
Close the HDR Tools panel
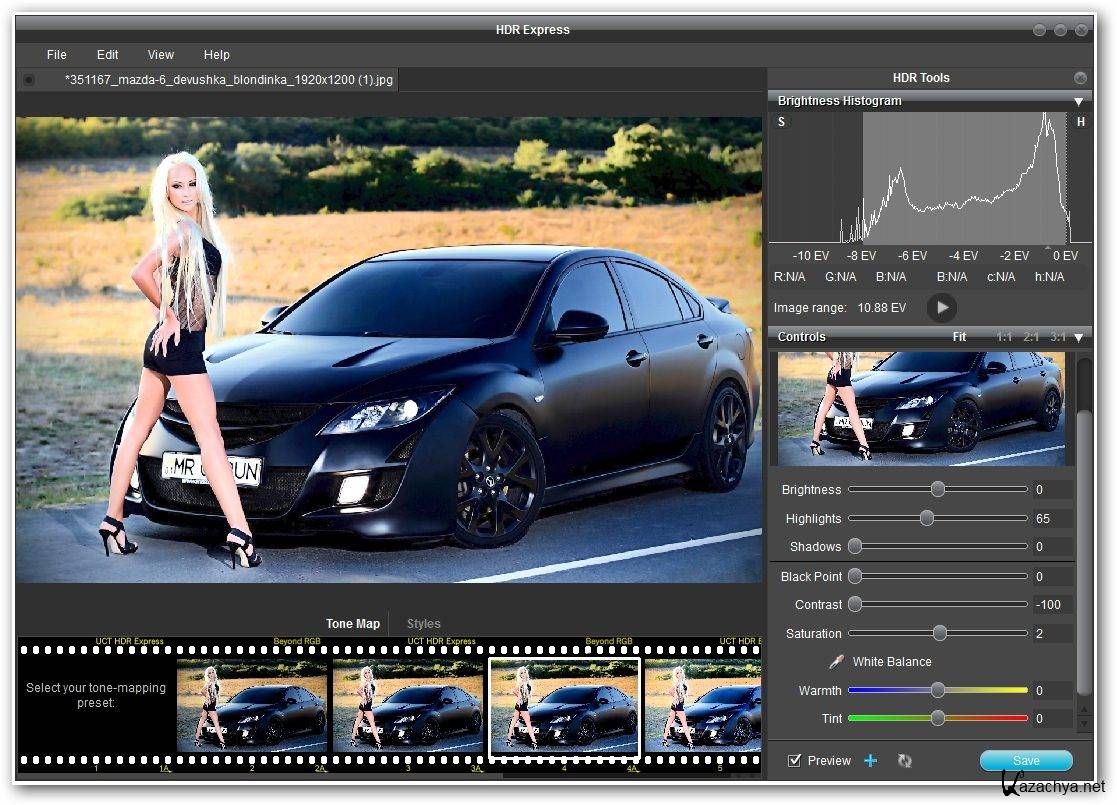(x=1080, y=78)
